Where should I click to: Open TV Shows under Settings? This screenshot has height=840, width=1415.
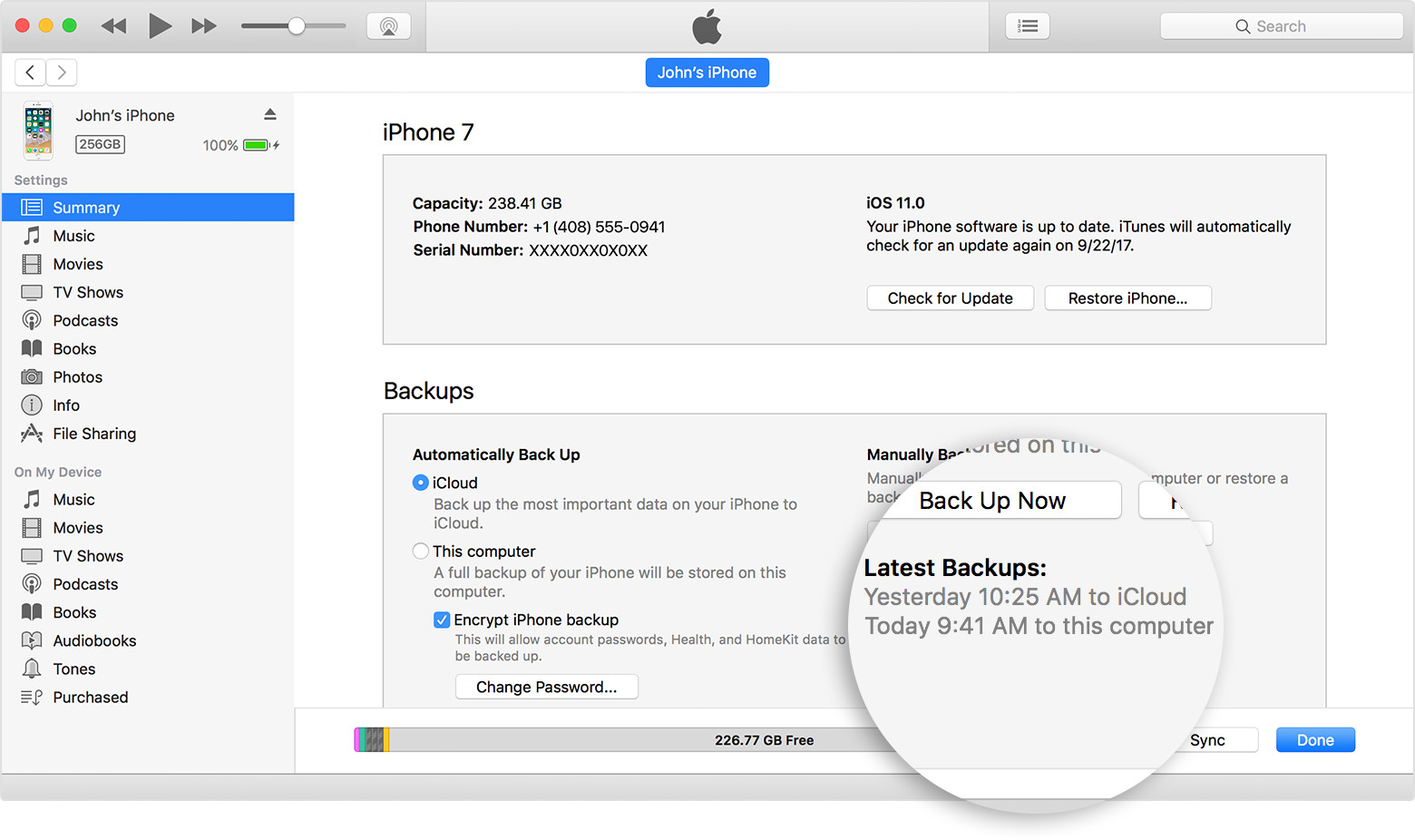pyautogui.click(x=148, y=292)
